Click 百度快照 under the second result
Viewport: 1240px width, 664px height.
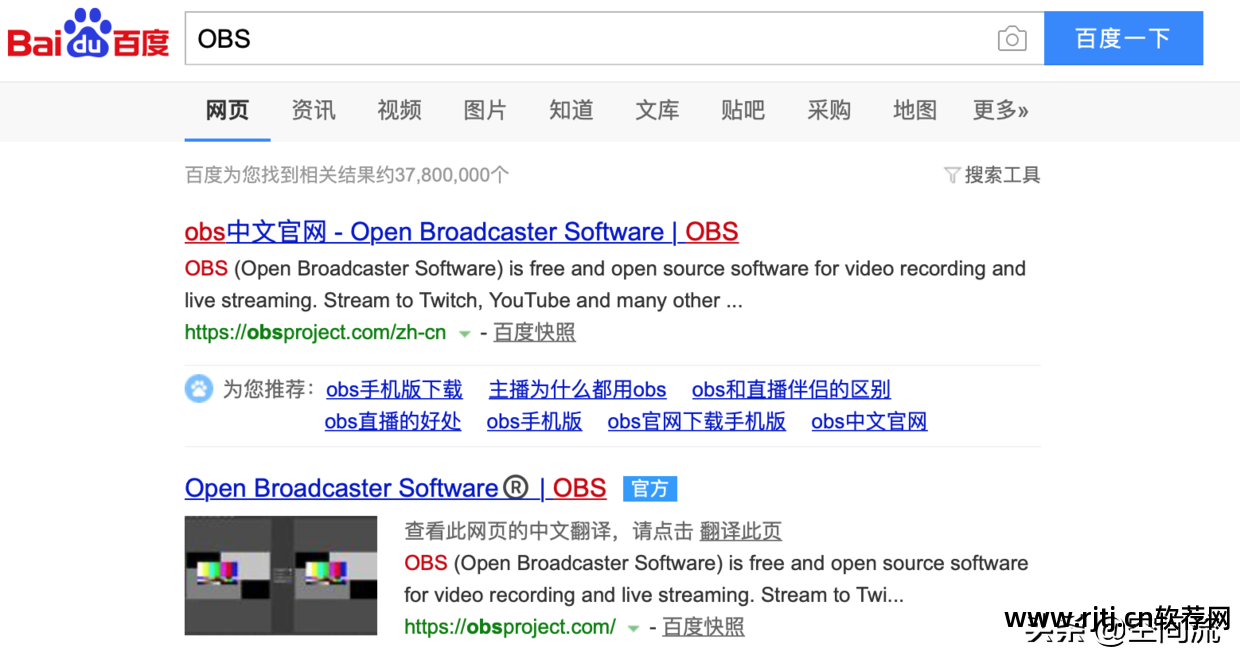coord(703,627)
